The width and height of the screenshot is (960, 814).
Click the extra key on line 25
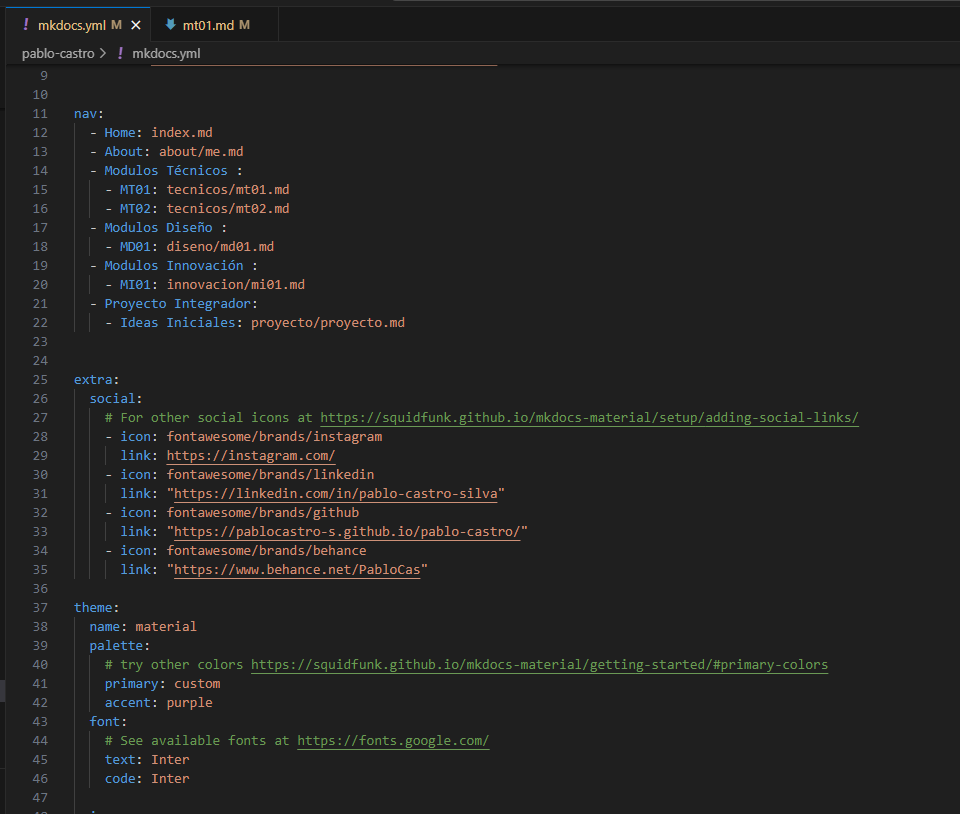pos(94,379)
